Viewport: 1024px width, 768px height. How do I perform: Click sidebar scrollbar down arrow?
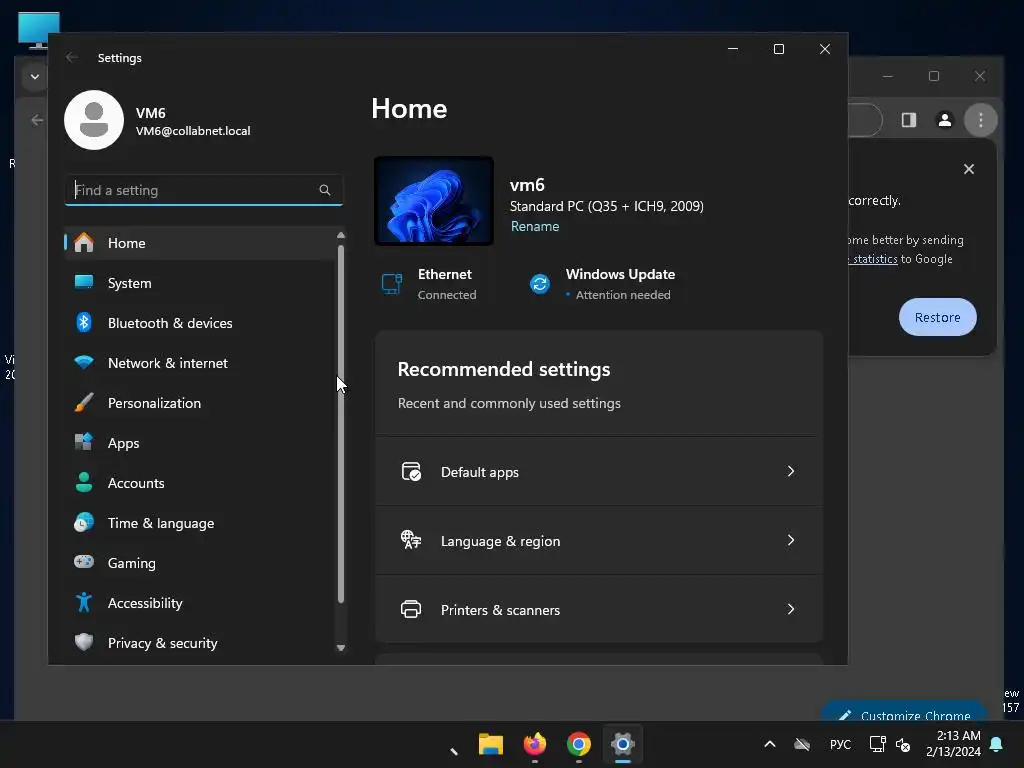pyautogui.click(x=341, y=648)
